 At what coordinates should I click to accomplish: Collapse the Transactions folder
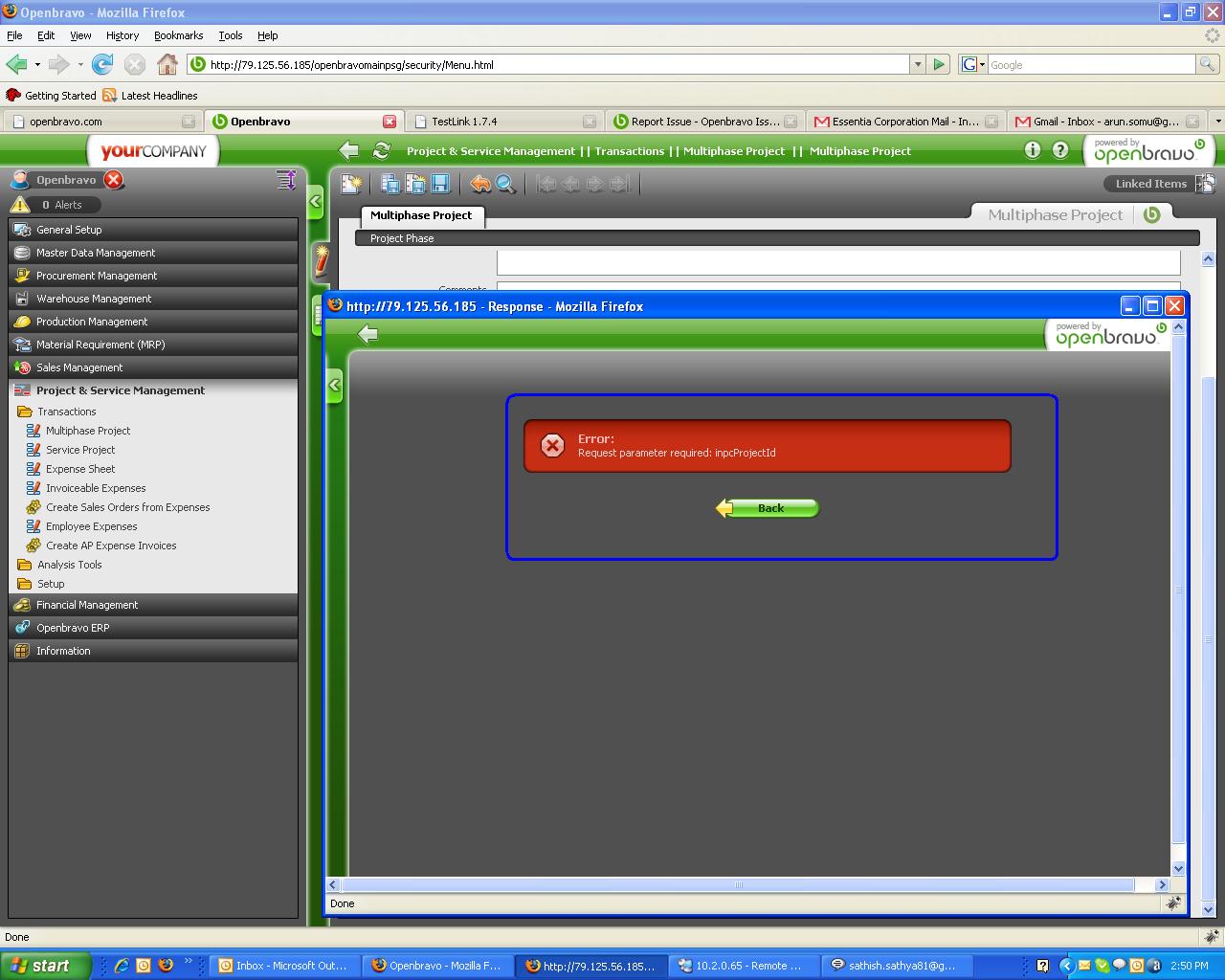coord(66,412)
